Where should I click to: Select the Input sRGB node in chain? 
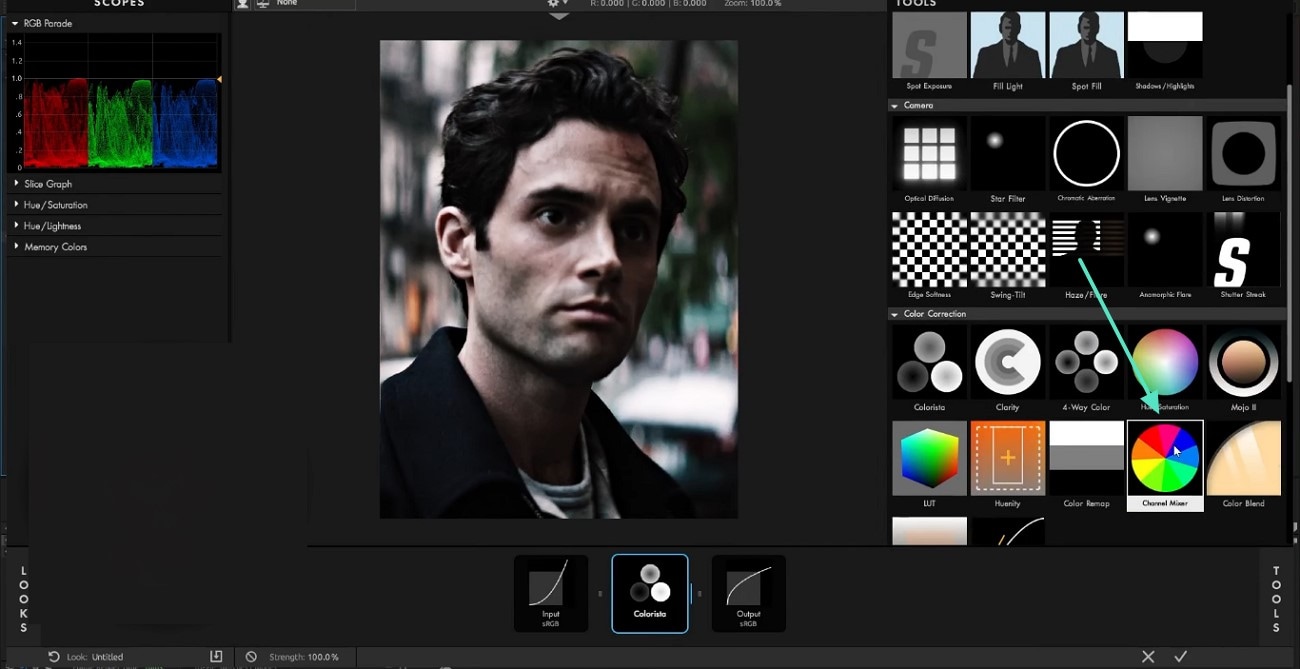tap(551, 593)
